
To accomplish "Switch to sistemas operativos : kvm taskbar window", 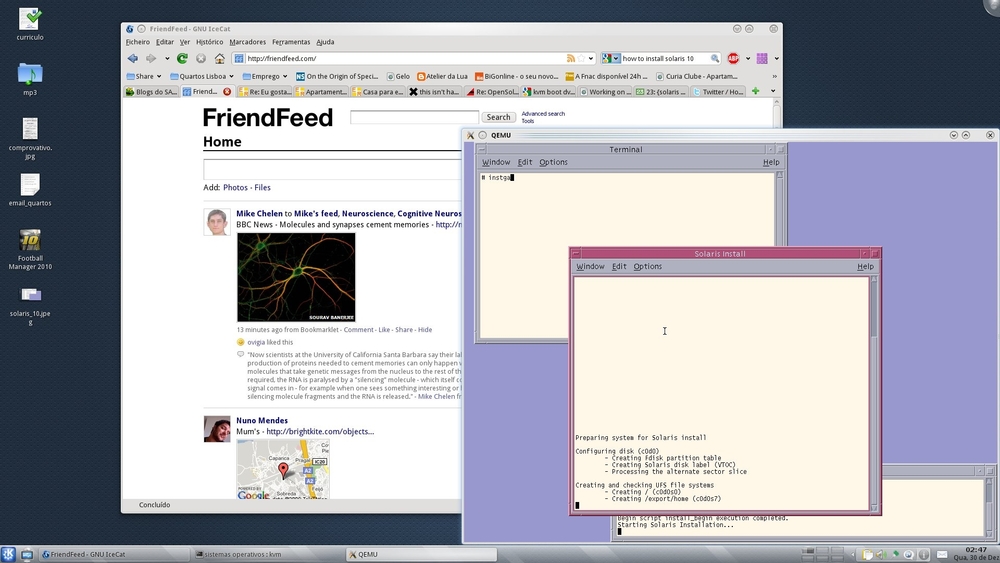I will tap(268, 554).
